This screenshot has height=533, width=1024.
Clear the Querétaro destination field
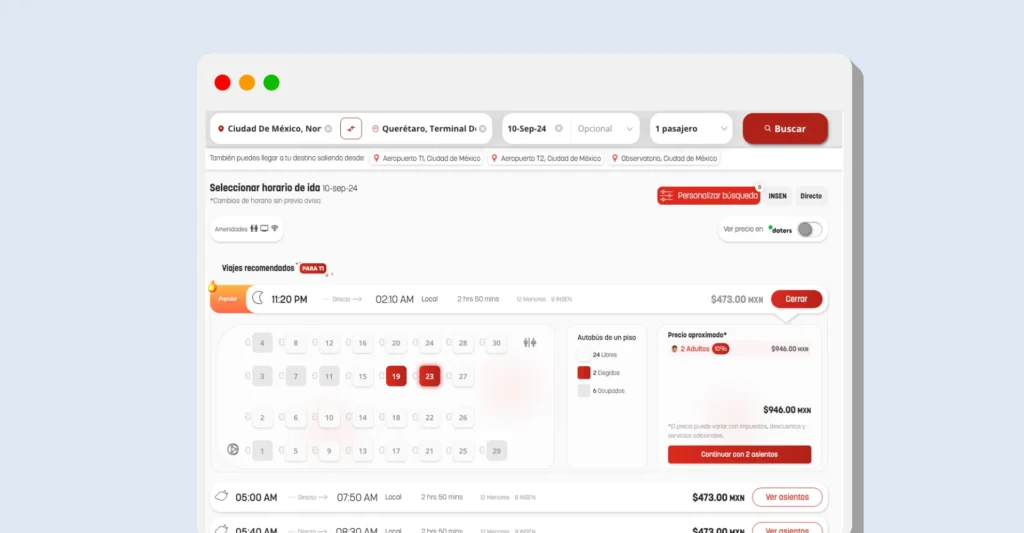[x=483, y=129]
